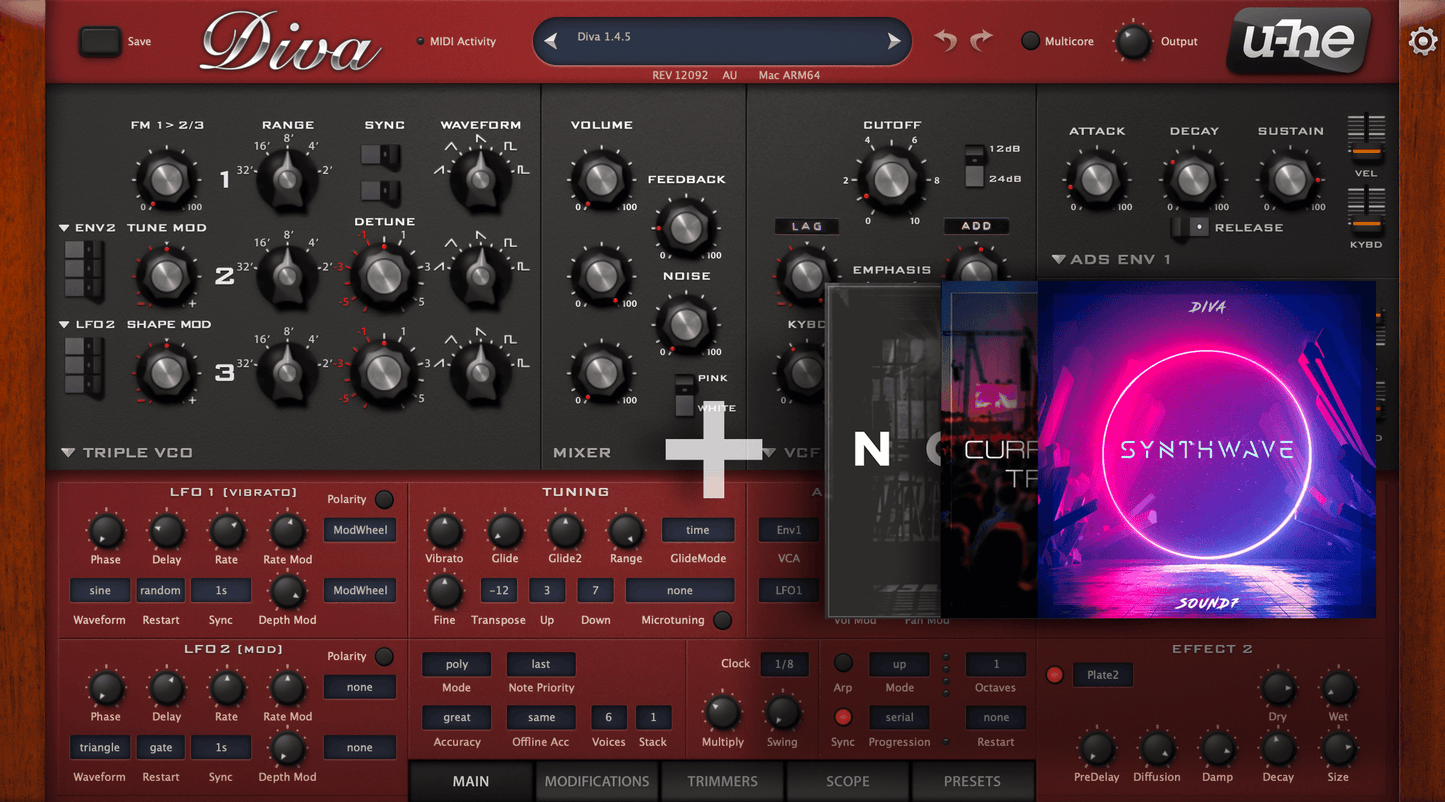Click the VEL slider
Viewport: 1445px width, 802px height.
1366,139
